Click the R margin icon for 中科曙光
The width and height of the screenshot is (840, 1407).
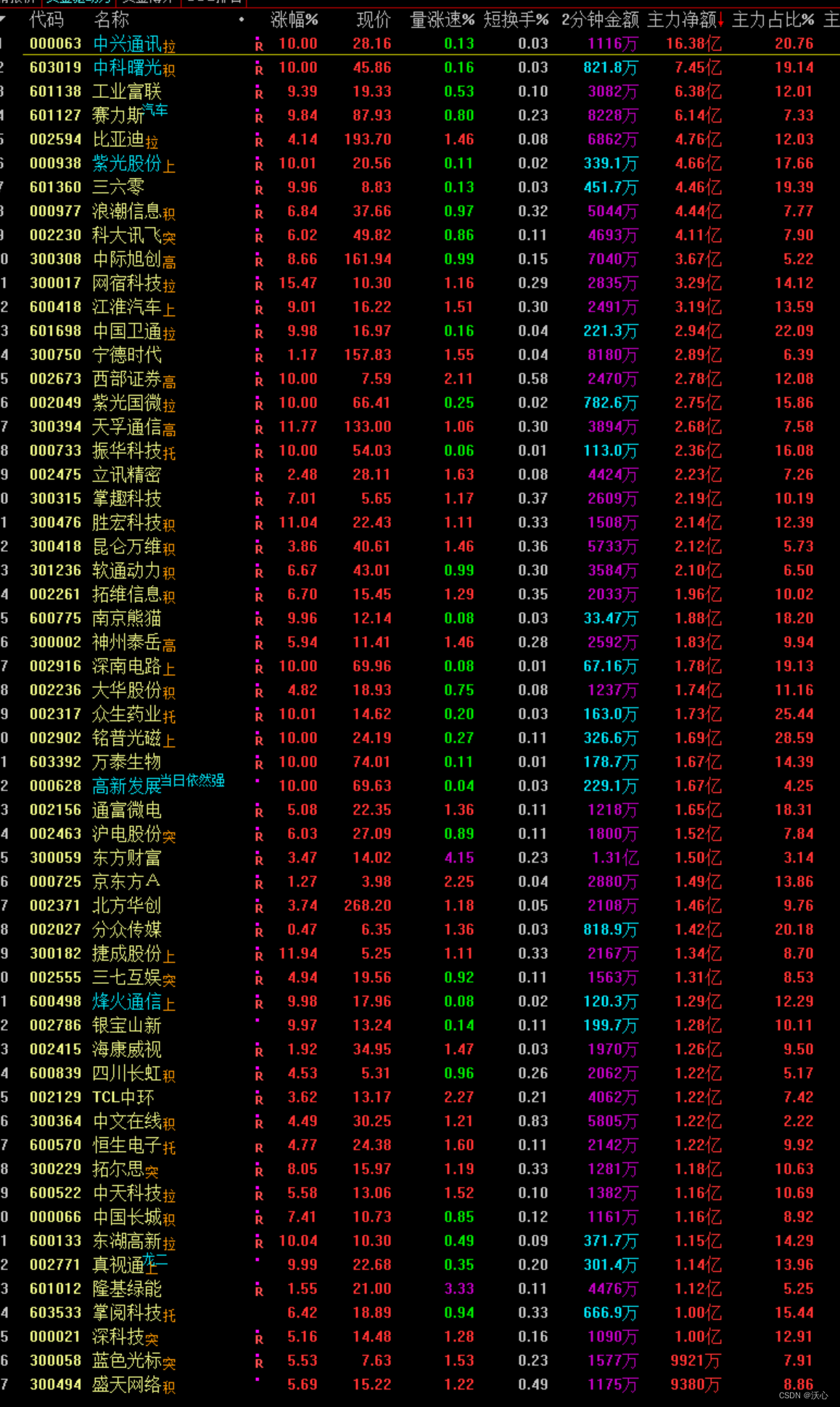click(x=259, y=70)
